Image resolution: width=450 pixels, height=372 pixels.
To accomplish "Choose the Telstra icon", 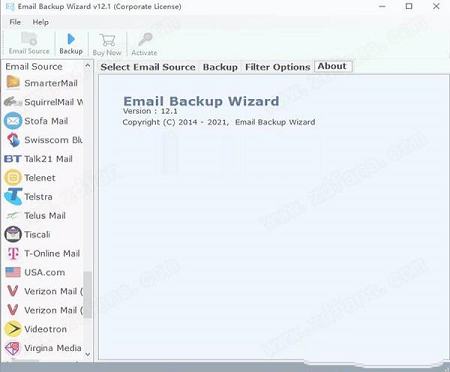I will click(13, 196).
